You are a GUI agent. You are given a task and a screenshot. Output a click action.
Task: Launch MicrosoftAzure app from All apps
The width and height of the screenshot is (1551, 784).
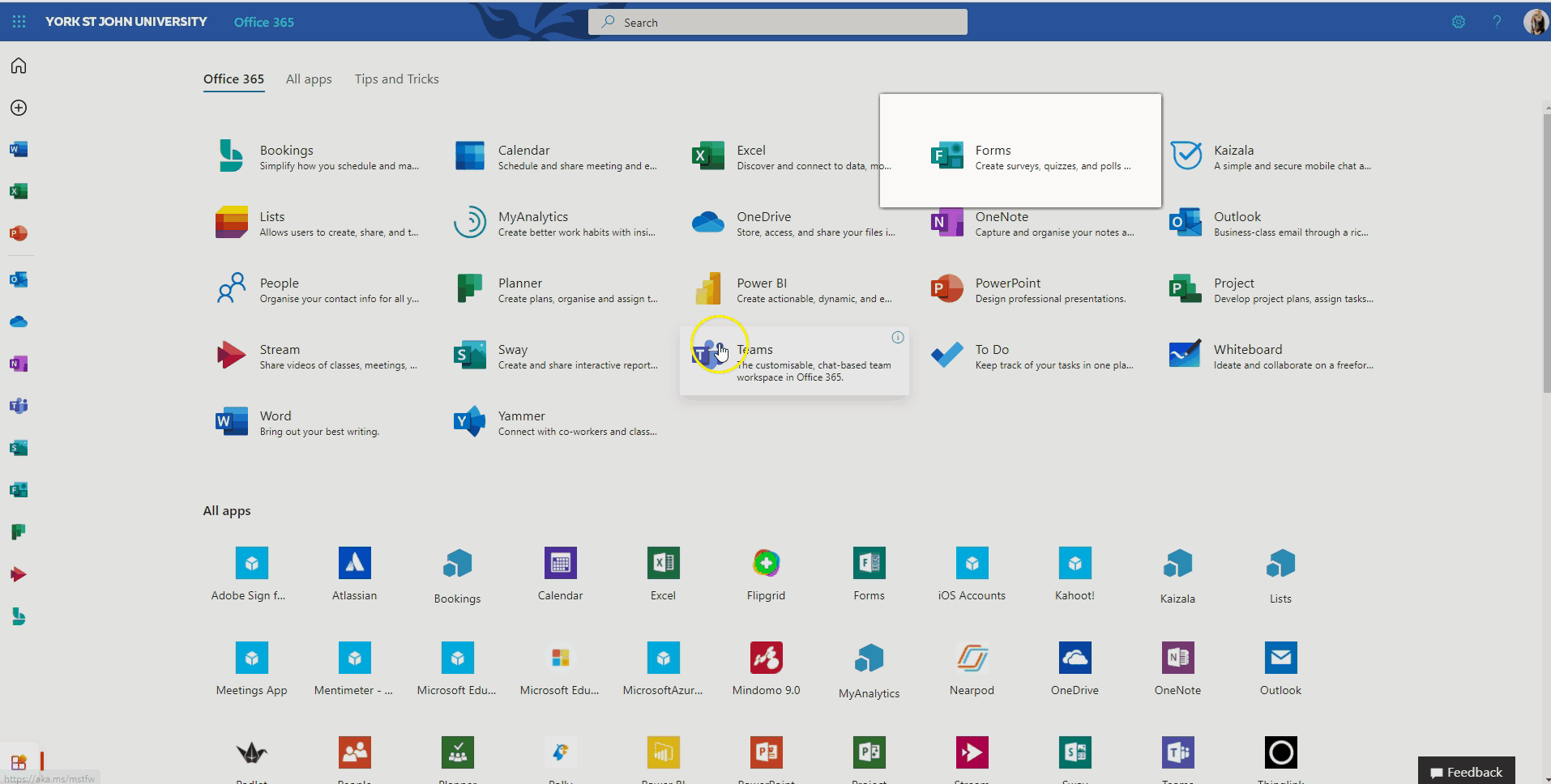[x=663, y=668]
